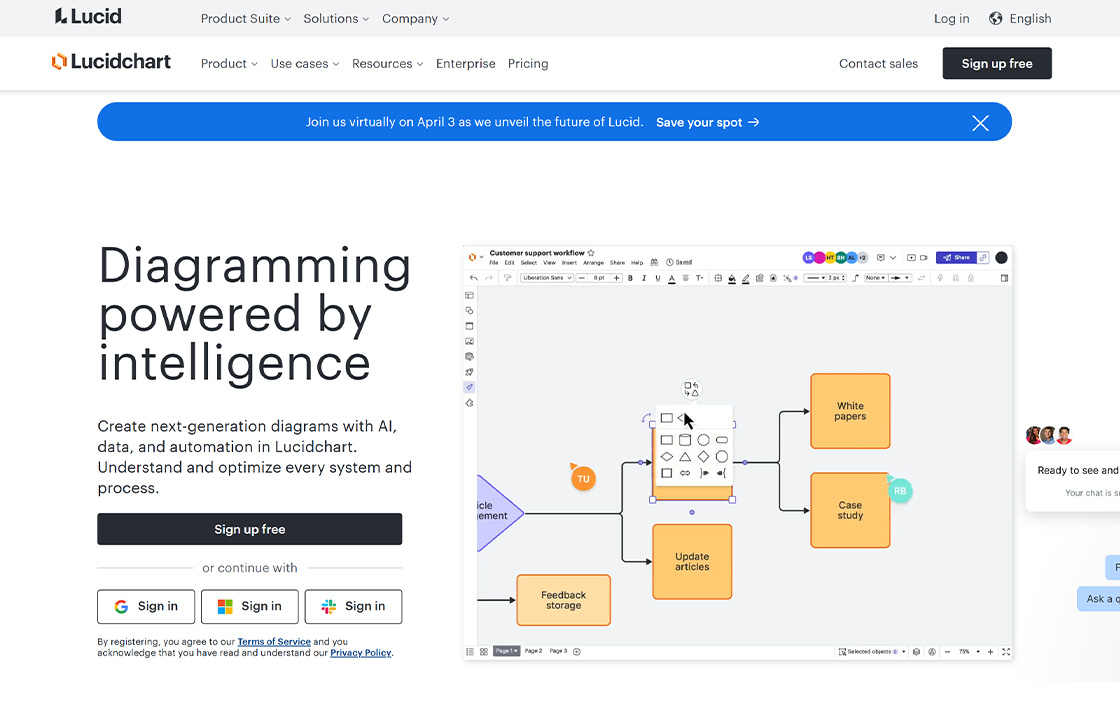Click the text color icon in the toolbar

click(671, 279)
